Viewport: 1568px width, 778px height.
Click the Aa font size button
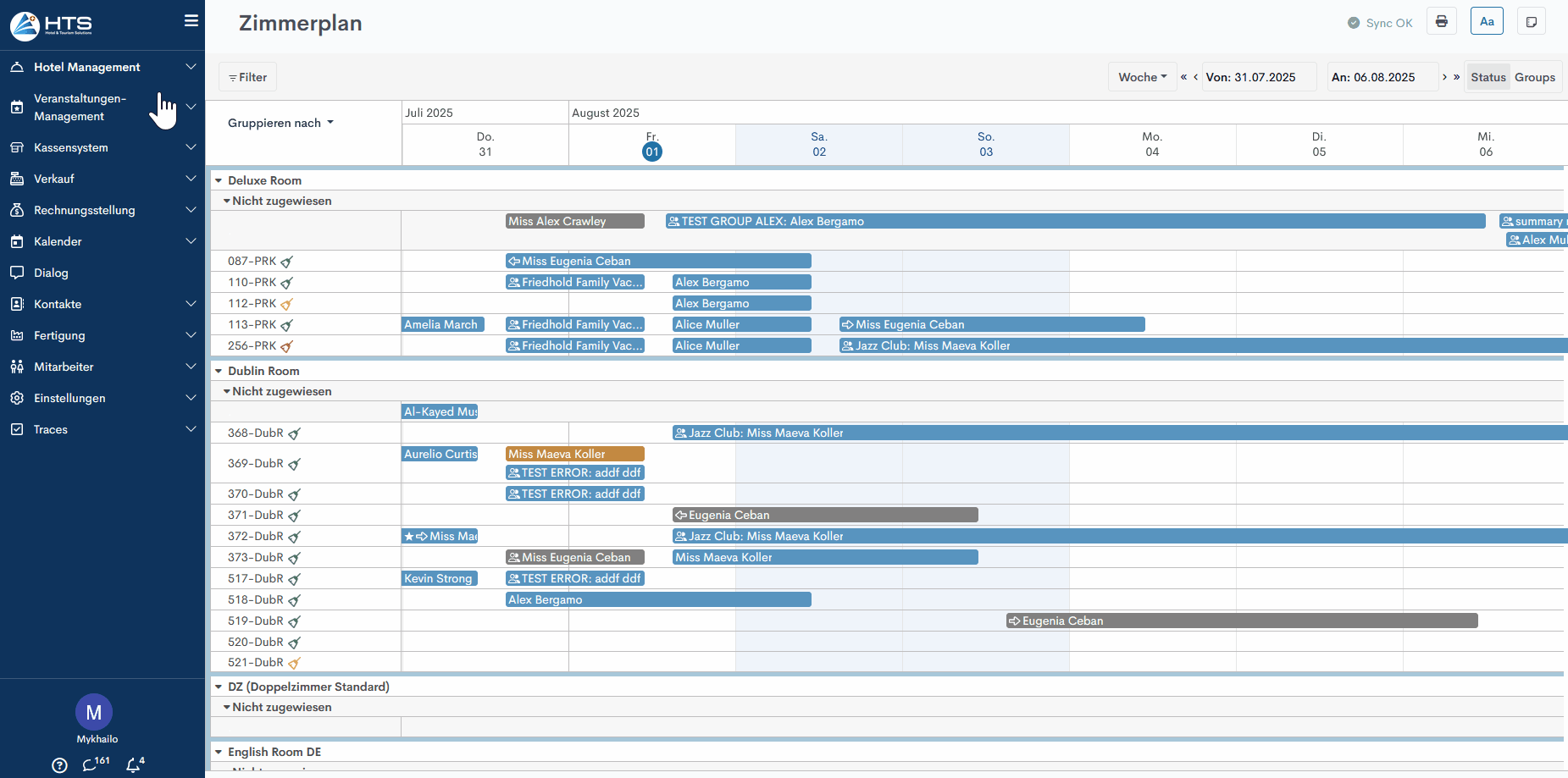click(x=1487, y=22)
